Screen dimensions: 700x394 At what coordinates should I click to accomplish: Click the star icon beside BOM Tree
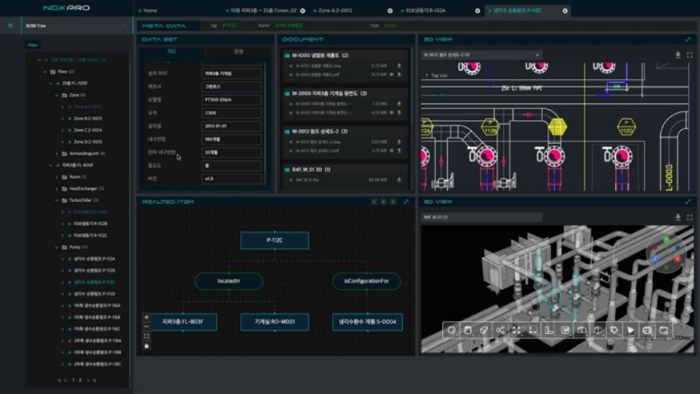pos(11,26)
